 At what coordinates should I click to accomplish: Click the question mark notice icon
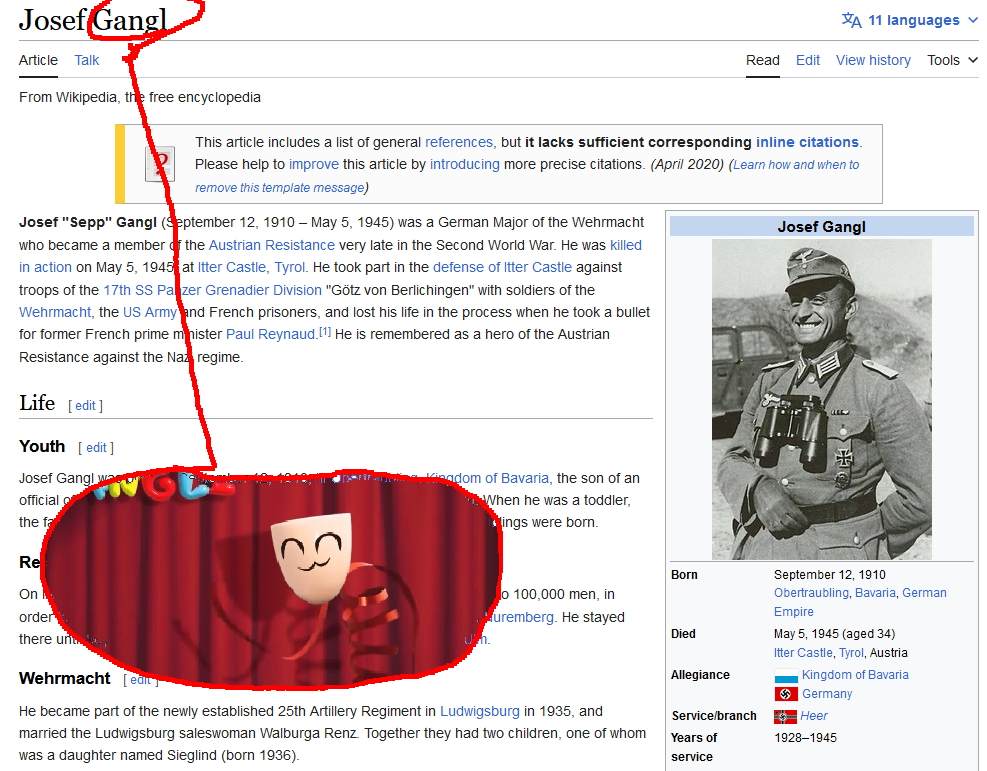(x=160, y=164)
